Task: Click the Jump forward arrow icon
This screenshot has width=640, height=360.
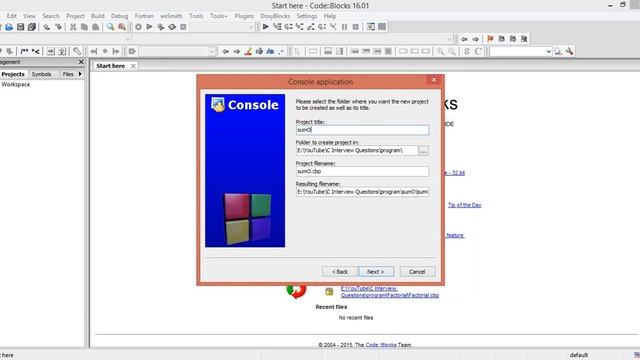Action: pyautogui.click(x=476, y=39)
